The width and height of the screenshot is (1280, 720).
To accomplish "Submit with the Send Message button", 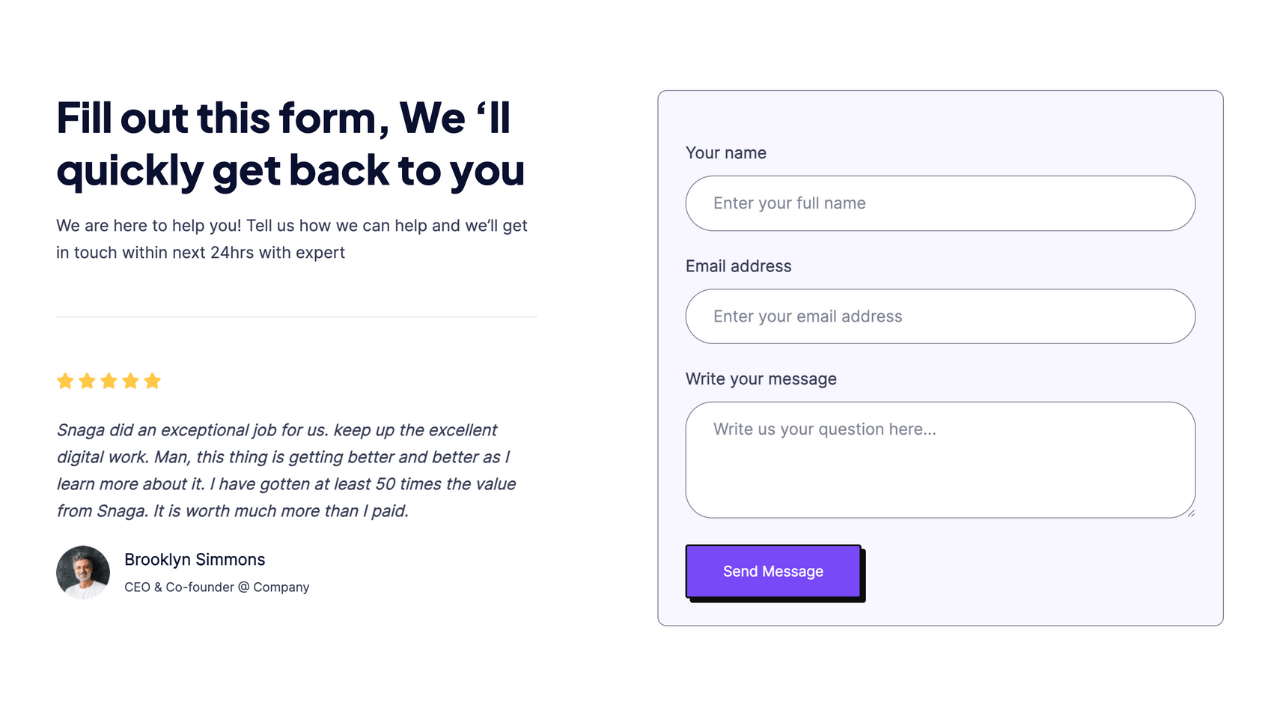I will click(x=773, y=571).
